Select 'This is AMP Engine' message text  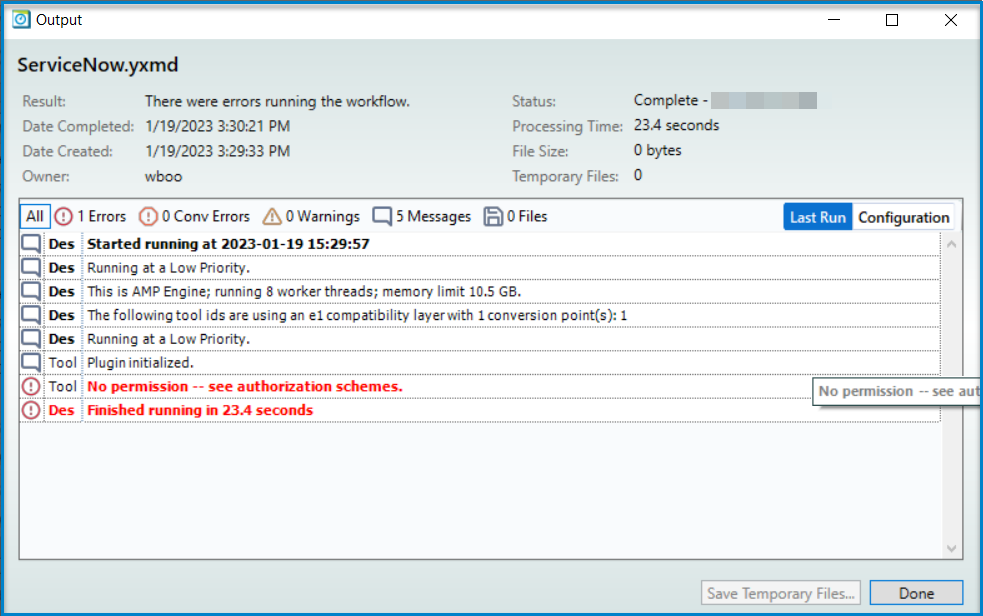304,291
